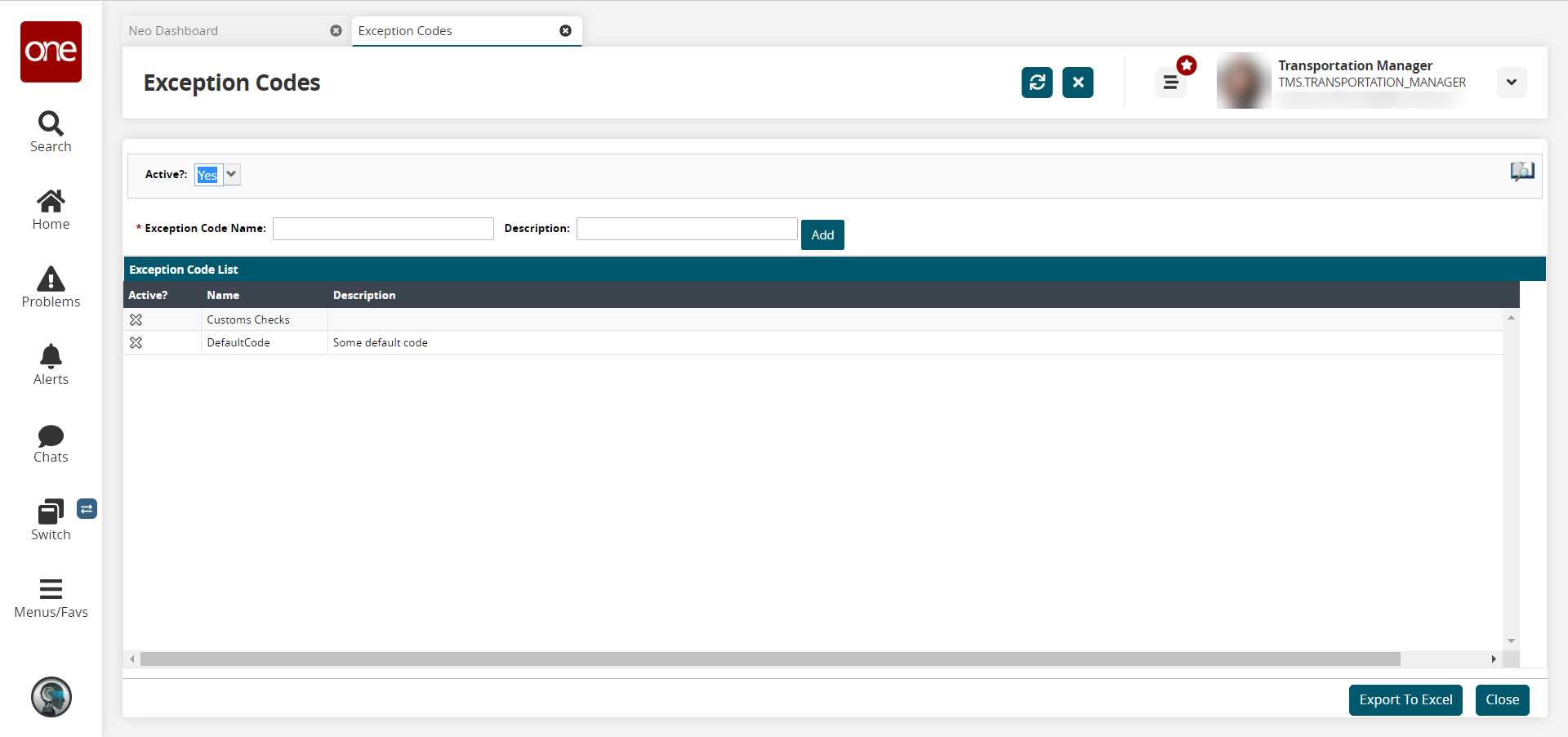Toggle active icon for Customs Checks
The image size is (1568, 737).
tap(136, 319)
